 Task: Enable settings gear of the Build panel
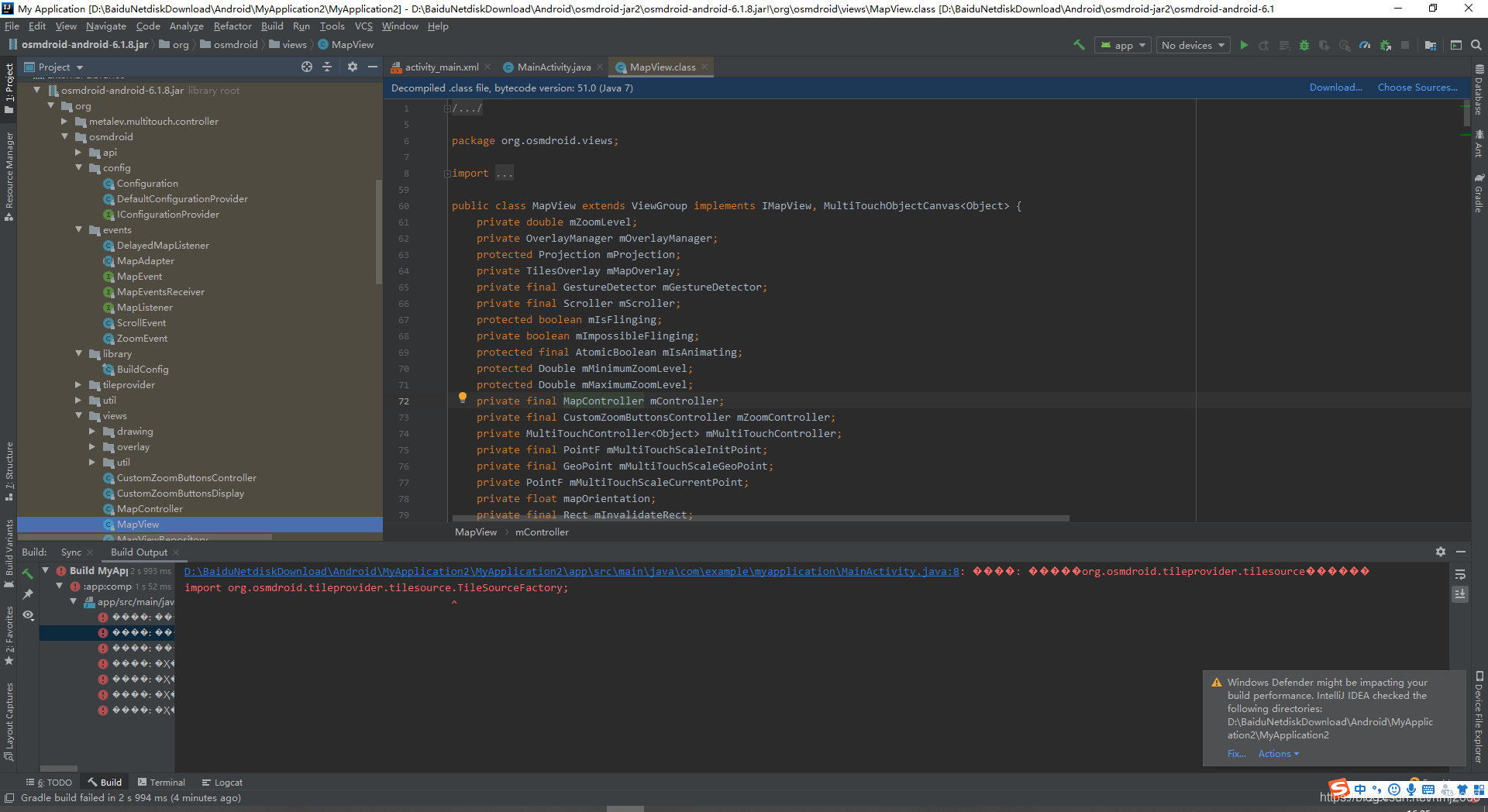(1441, 552)
